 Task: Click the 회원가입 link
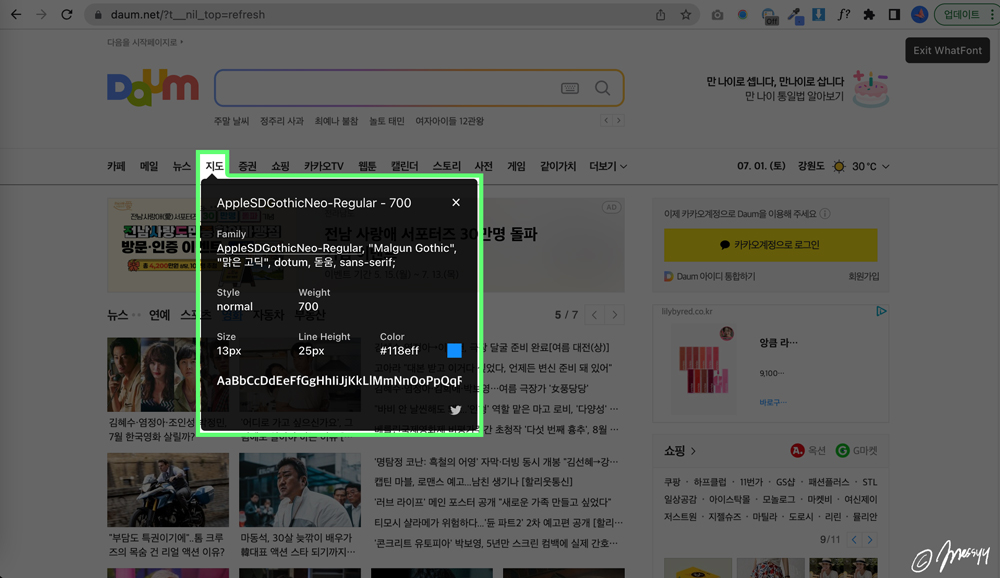[863, 276]
